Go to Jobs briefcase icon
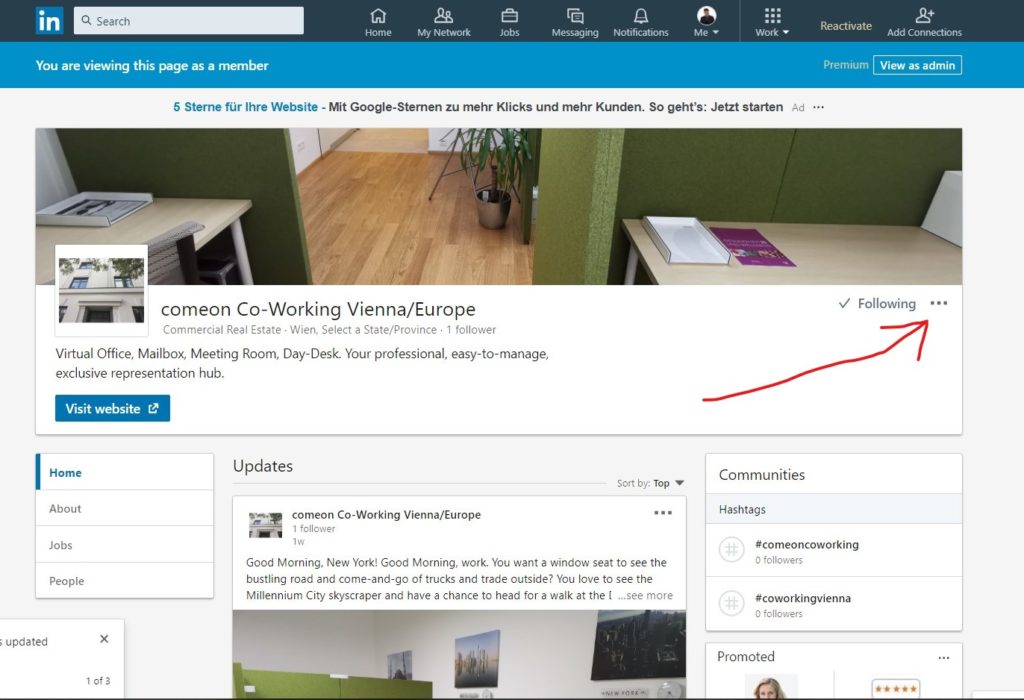 pyautogui.click(x=509, y=16)
